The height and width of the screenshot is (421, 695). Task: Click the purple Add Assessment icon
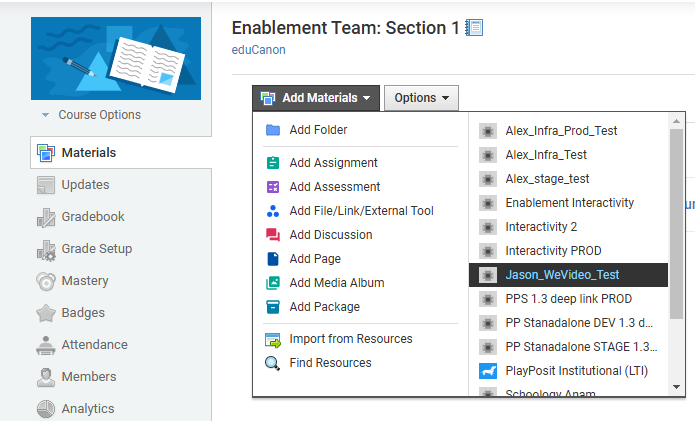tap(273, 187)
